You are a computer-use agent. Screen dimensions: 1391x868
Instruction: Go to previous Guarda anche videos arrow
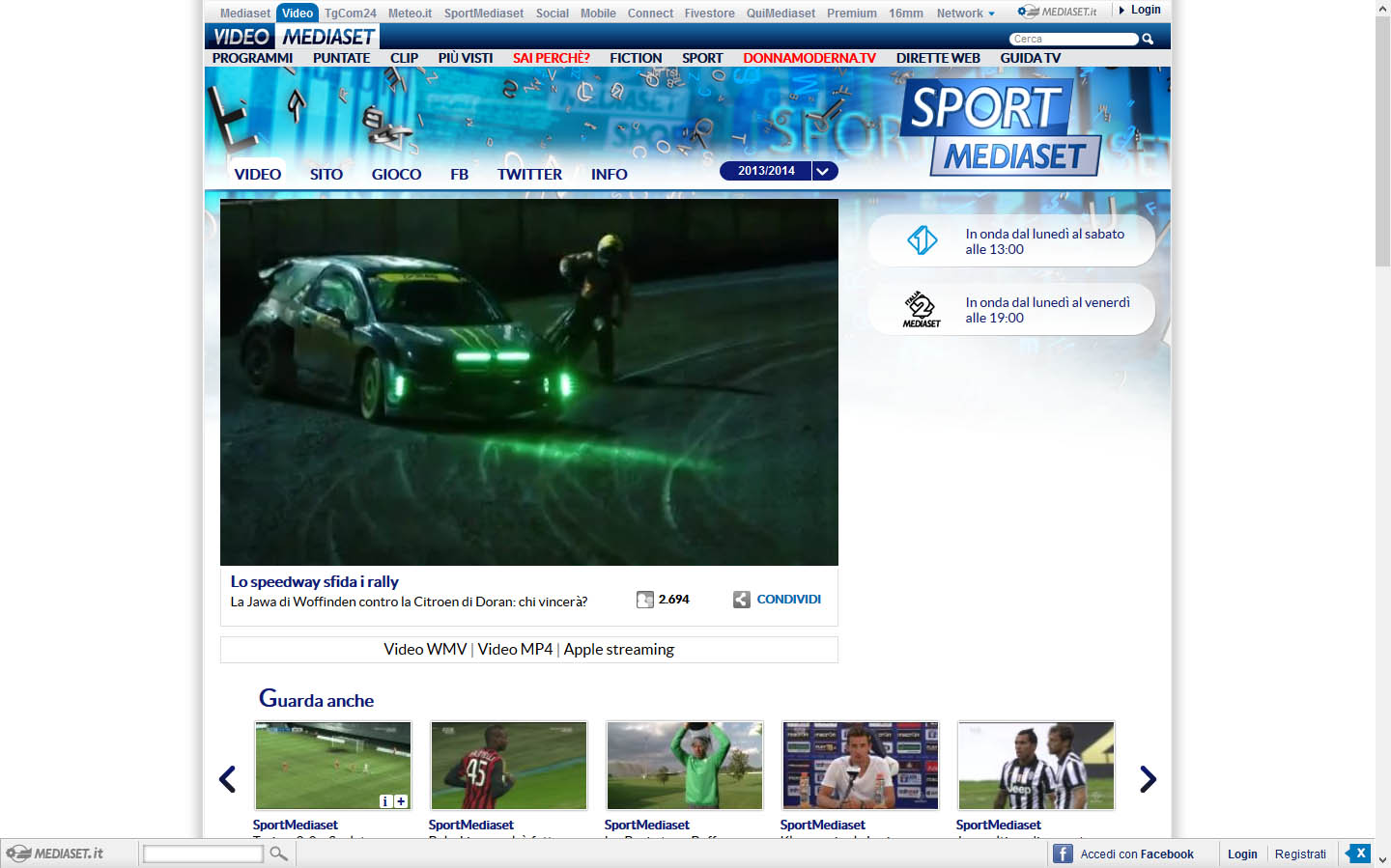point(228,778)
